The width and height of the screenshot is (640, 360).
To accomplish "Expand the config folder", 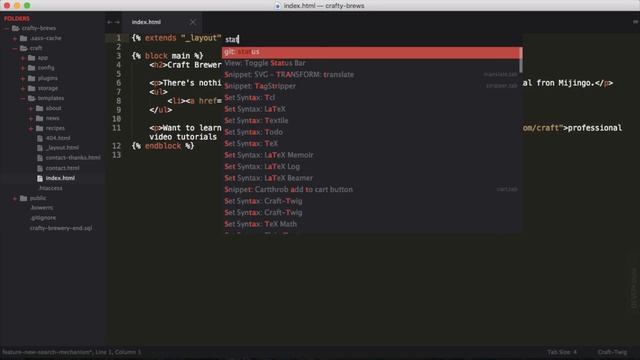I will [23, 68].
